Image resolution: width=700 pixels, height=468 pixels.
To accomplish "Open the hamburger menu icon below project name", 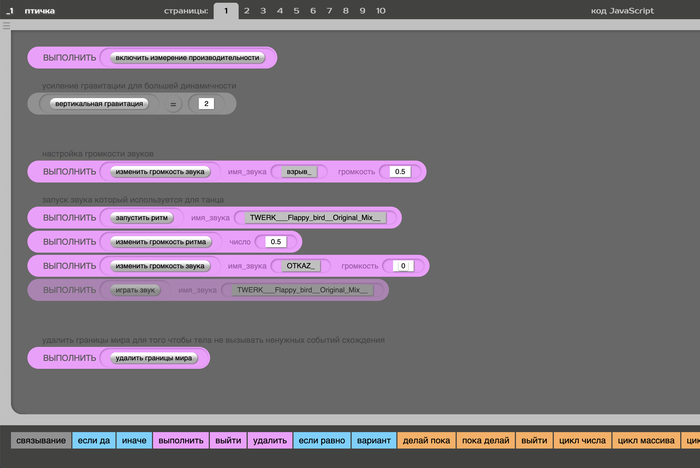I will click(6, 26).
